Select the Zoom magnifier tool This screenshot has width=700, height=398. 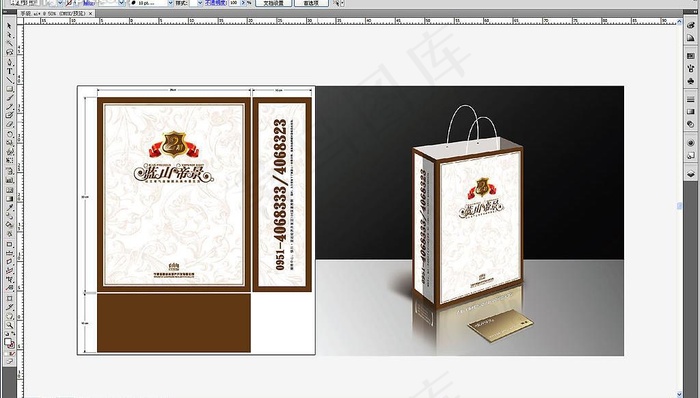tap(9, 325)
